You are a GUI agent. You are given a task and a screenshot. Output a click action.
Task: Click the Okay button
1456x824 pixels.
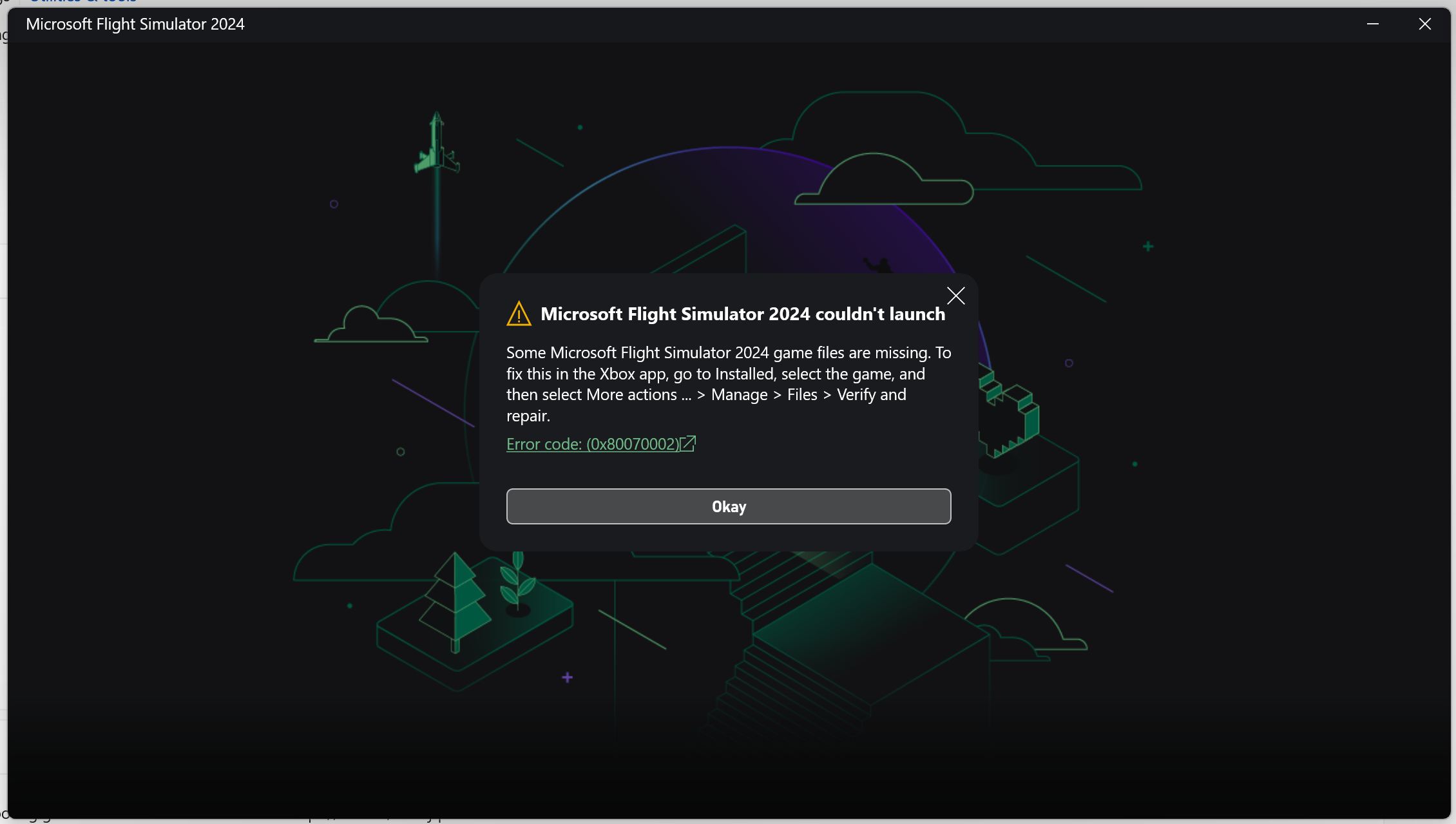(728, 506)
